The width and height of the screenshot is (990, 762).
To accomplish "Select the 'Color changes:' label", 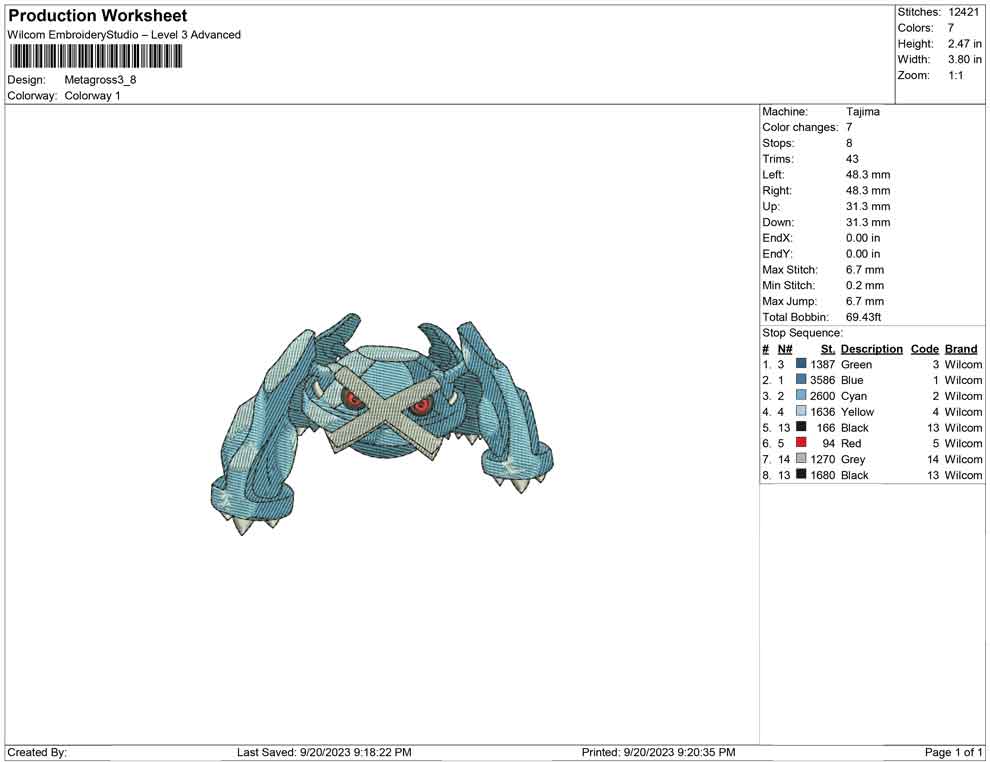I will tap(800, 128).
